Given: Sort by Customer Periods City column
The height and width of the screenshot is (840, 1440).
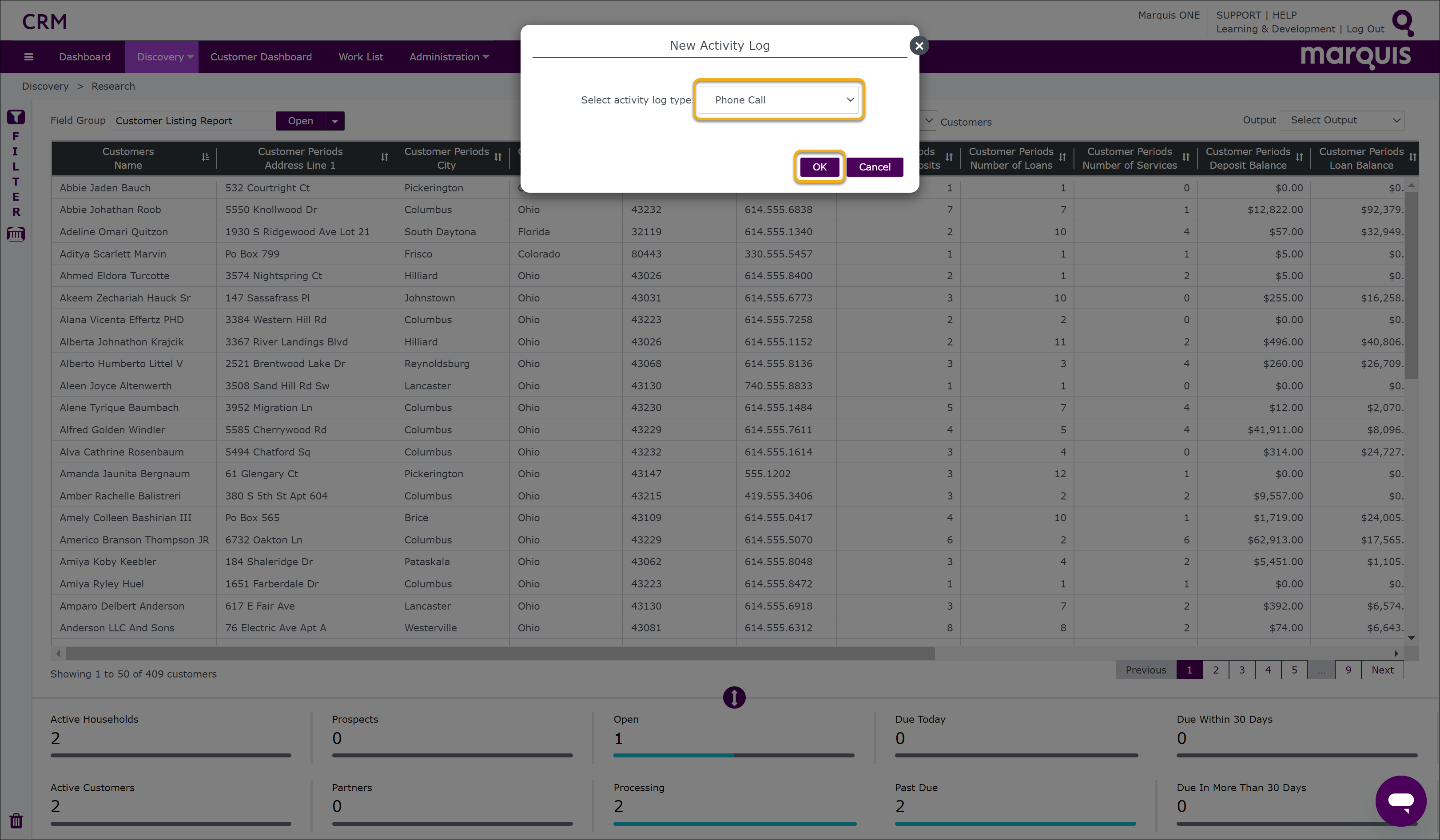Looking at the screenshot, I should pyautogui.click(x=498, y=157).
